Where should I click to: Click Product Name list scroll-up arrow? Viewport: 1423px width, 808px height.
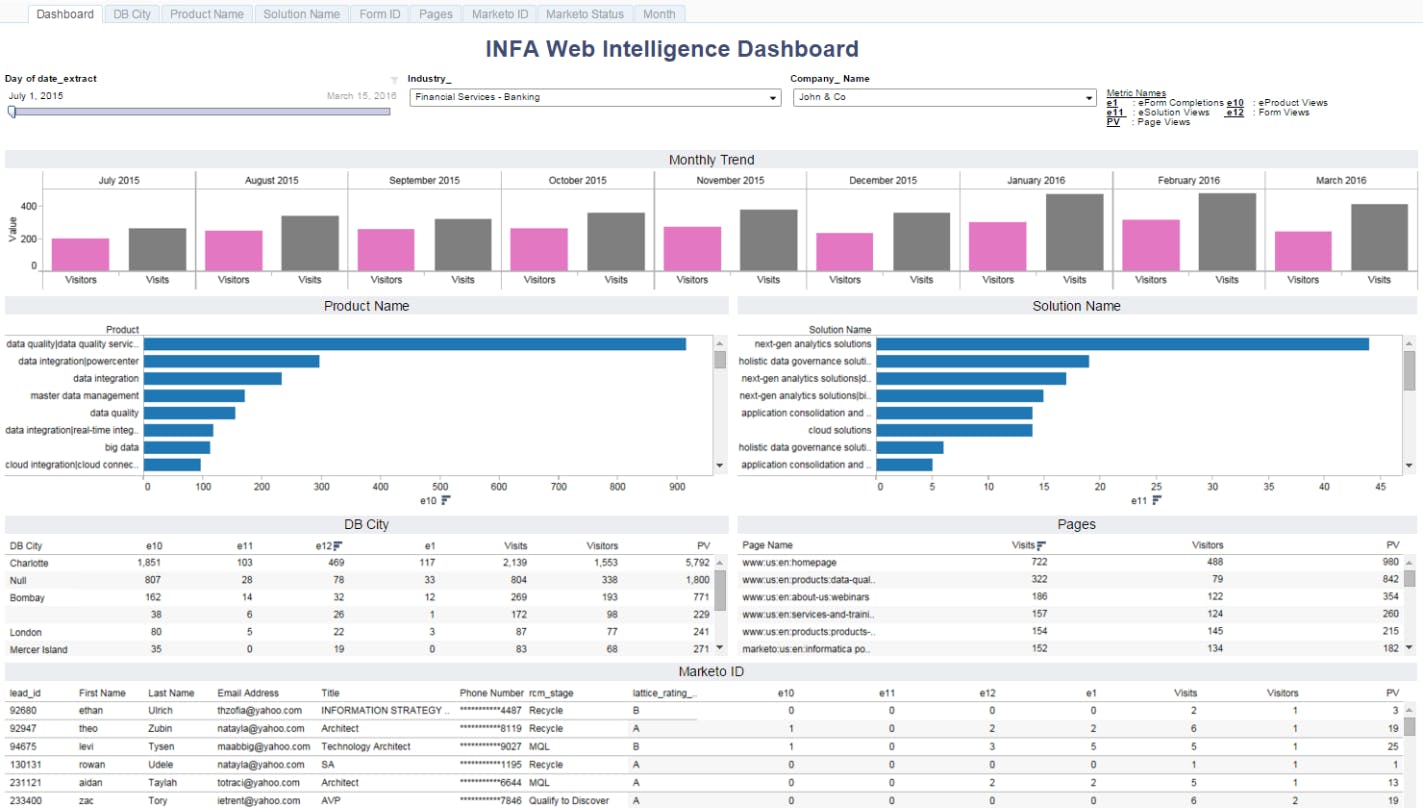tap(719, 344)
